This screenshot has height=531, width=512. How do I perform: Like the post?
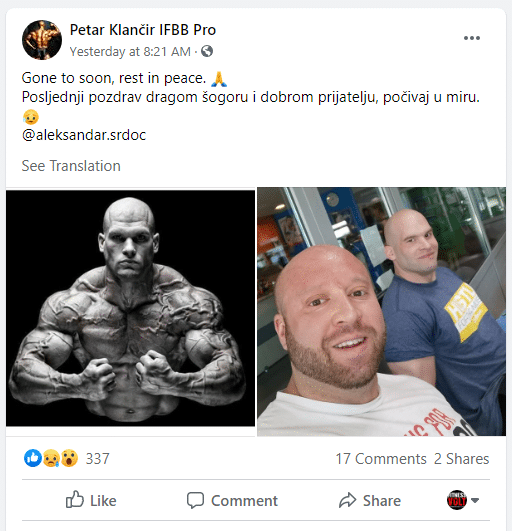coord(91,500)
